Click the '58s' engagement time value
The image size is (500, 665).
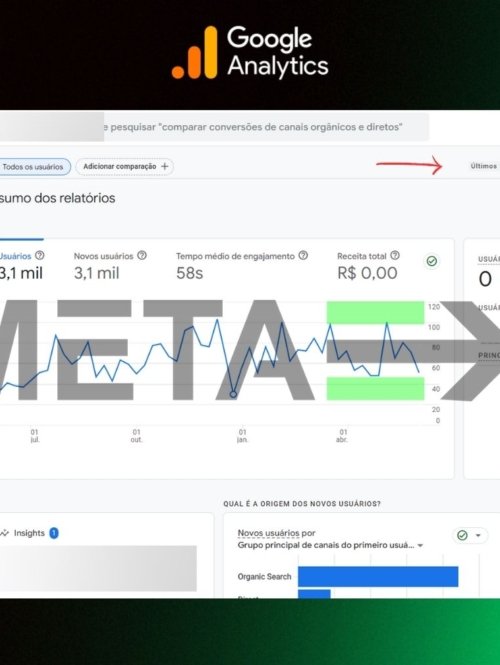190,273
